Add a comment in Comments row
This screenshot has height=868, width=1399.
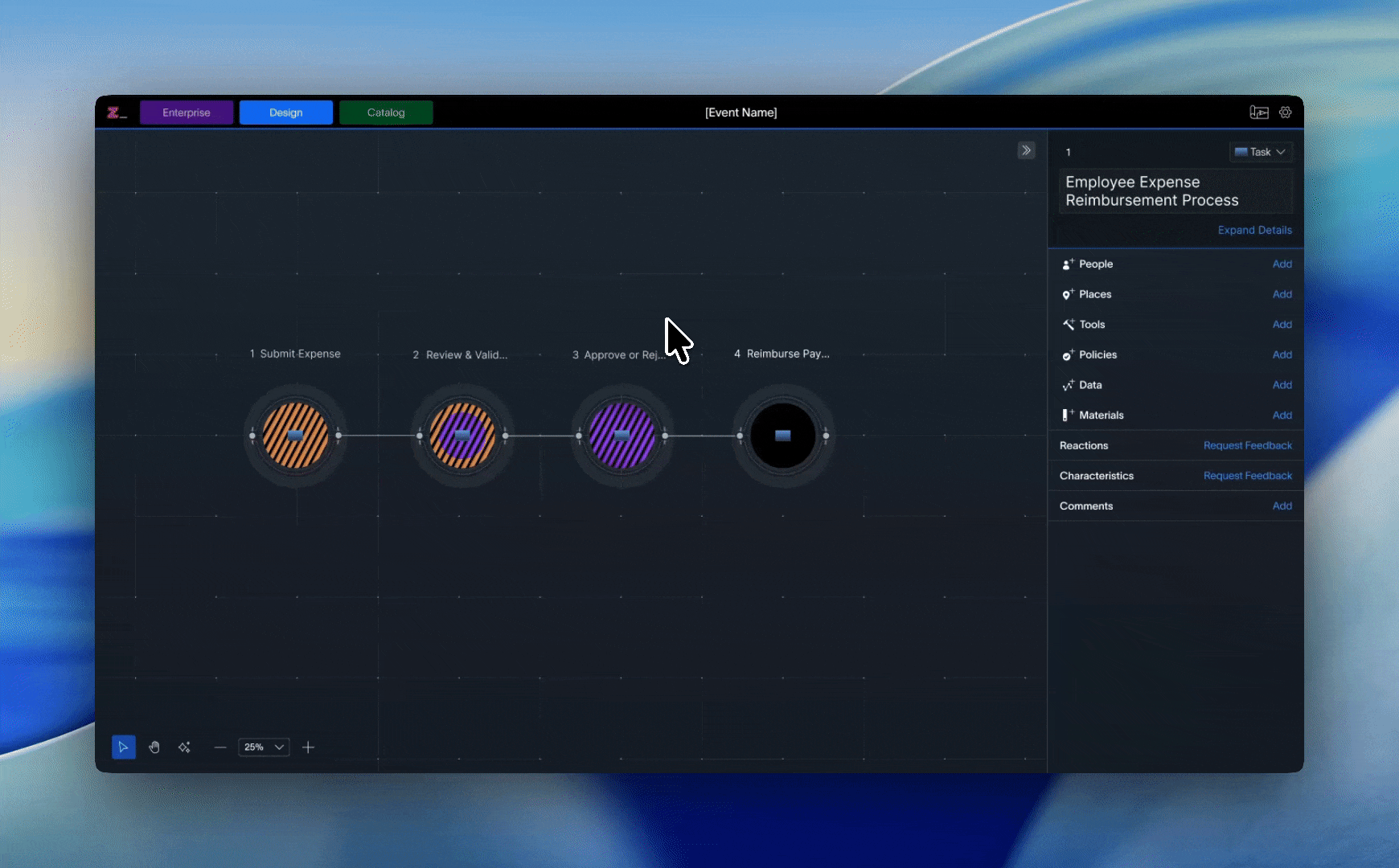point(1282,506)
